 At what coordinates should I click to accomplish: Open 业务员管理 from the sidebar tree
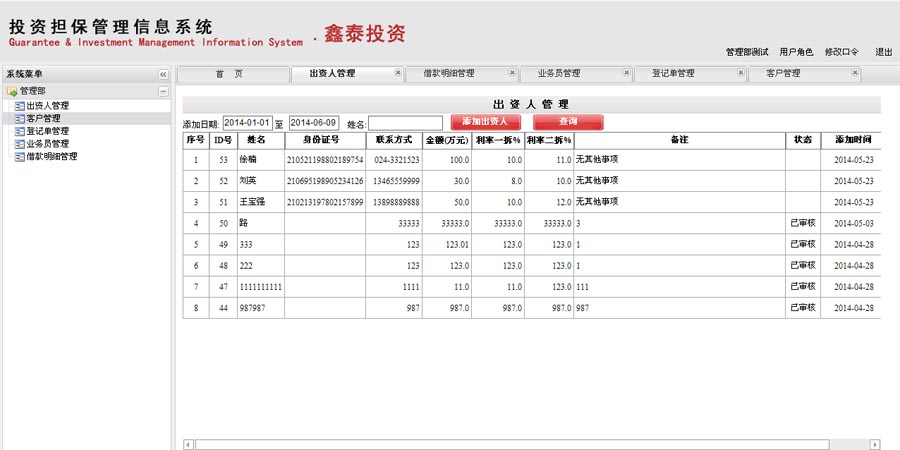click(46, 144)
